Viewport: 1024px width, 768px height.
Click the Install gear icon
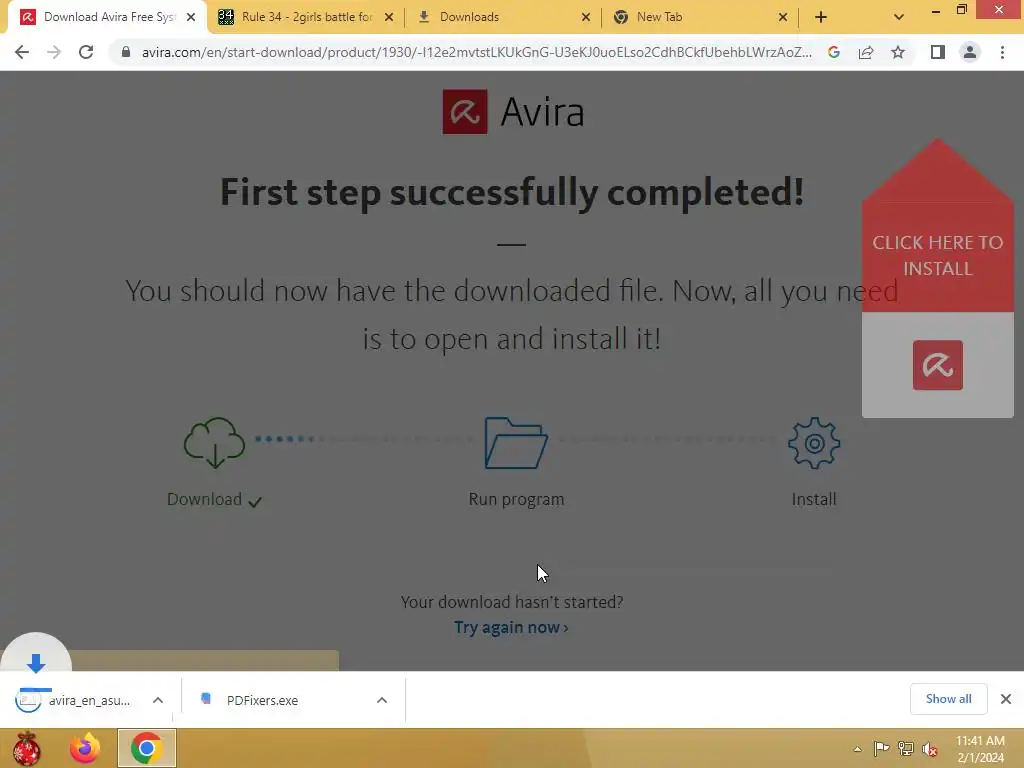[x=814, y=443]
